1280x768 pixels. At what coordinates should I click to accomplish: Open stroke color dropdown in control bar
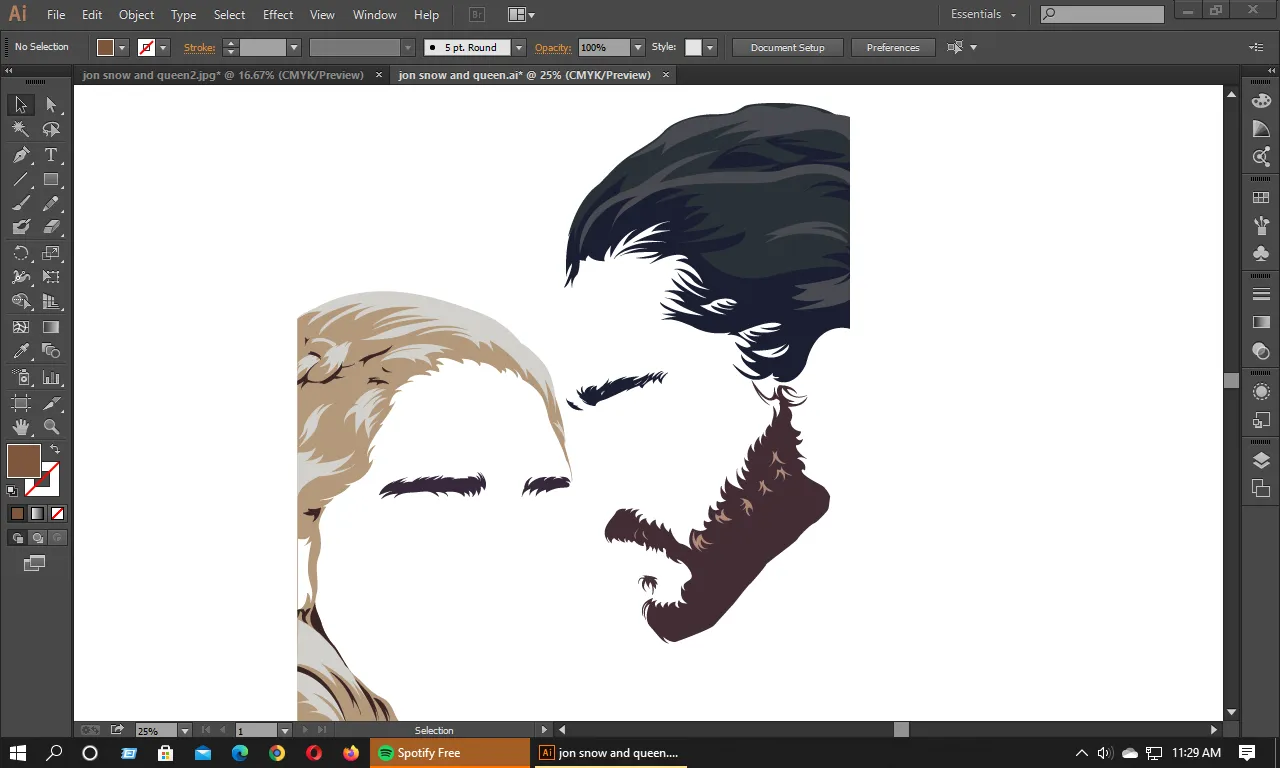pyautogui.click(x=164, y=47)
